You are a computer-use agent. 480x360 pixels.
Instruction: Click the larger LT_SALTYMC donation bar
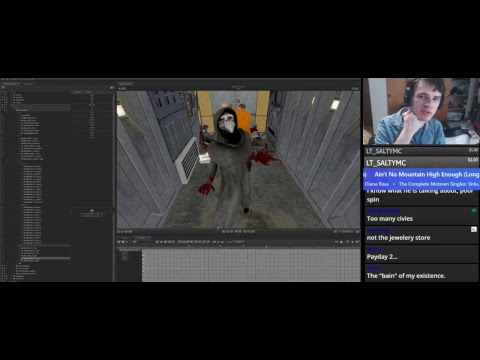coord(421,163)
